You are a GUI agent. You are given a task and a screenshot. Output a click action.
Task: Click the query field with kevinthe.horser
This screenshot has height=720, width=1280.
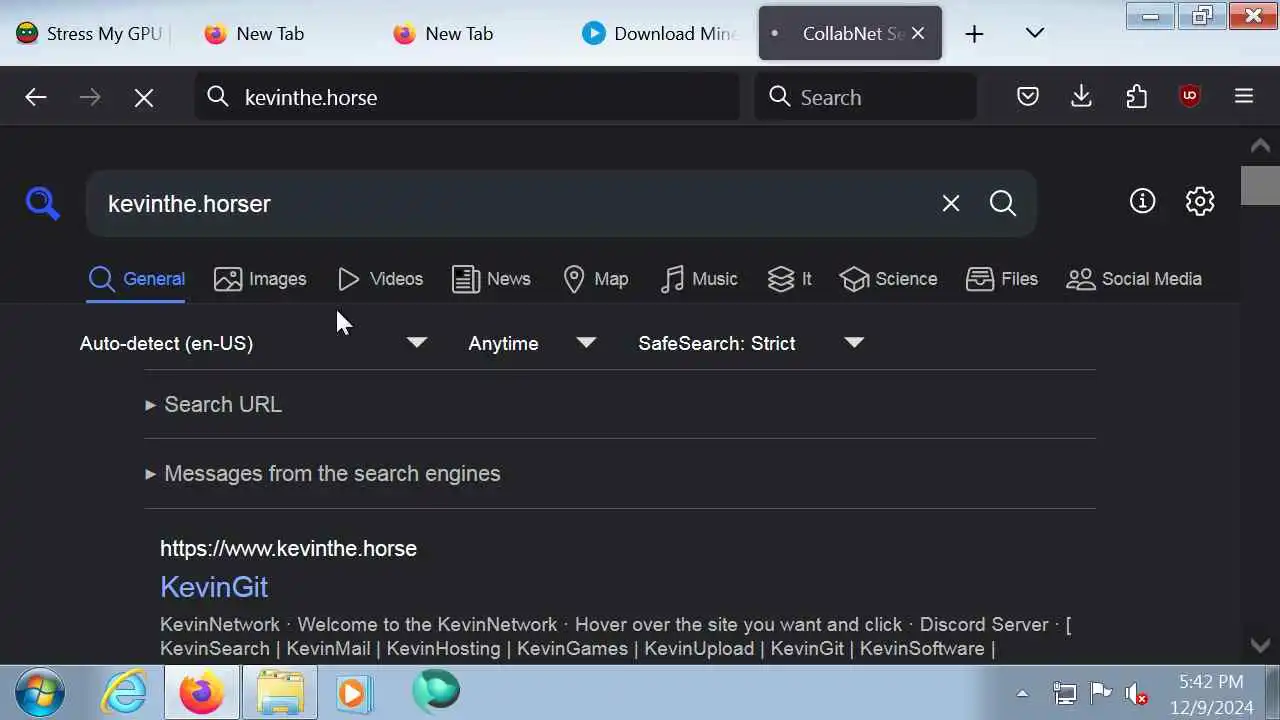click(x=510, y=204)
